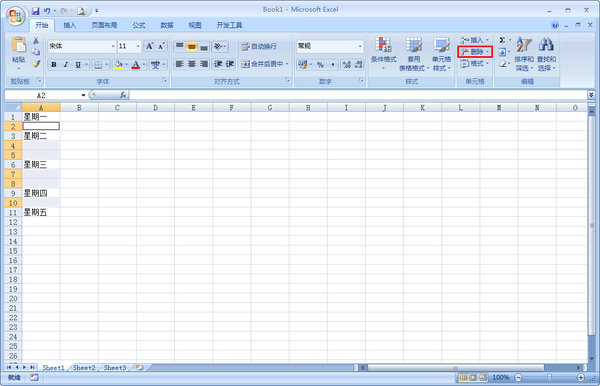Increase decimal places
This screenshot has height=386, width=600.
coord(347,65)
